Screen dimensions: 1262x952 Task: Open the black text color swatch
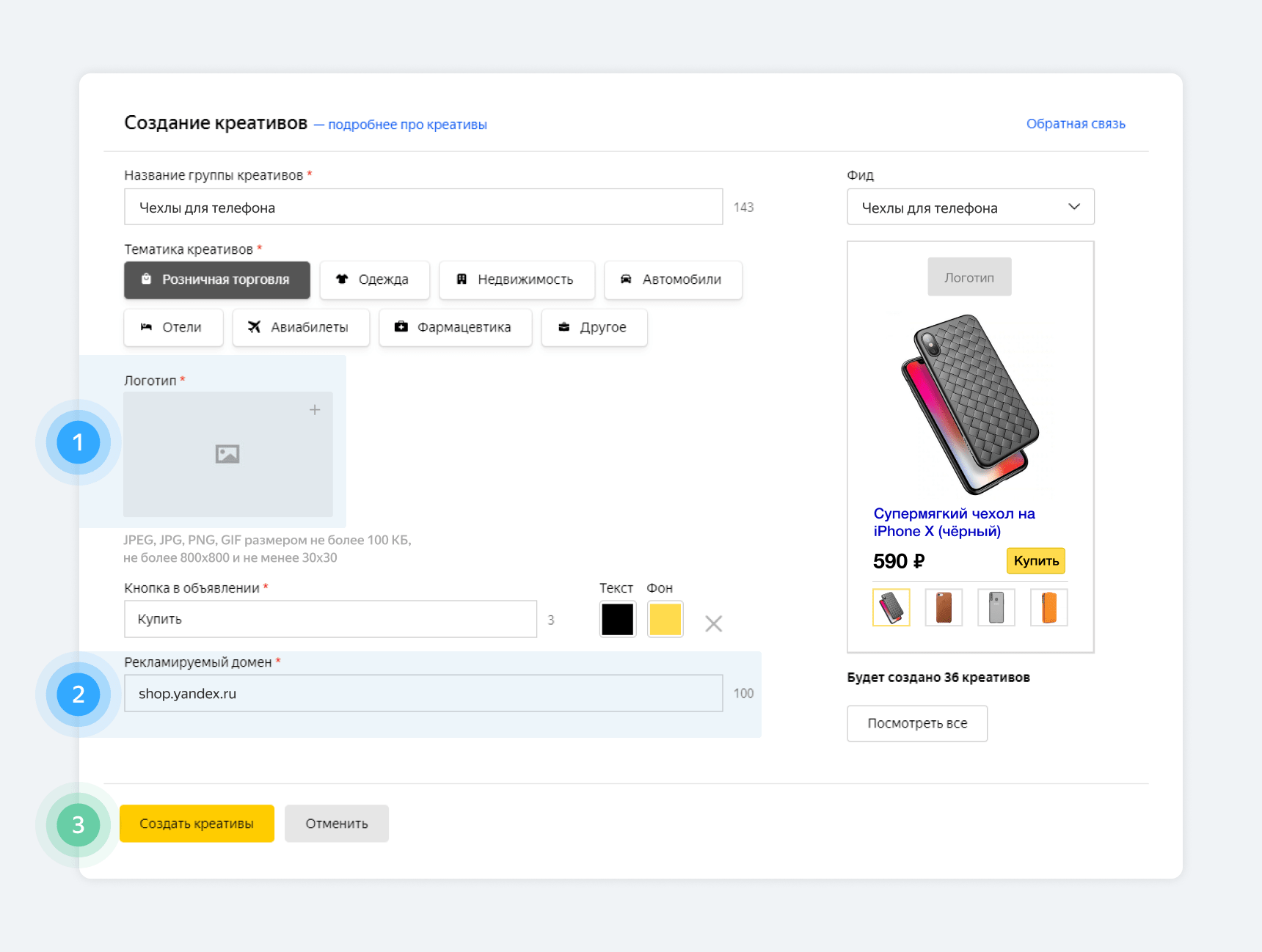click(617, 620)
